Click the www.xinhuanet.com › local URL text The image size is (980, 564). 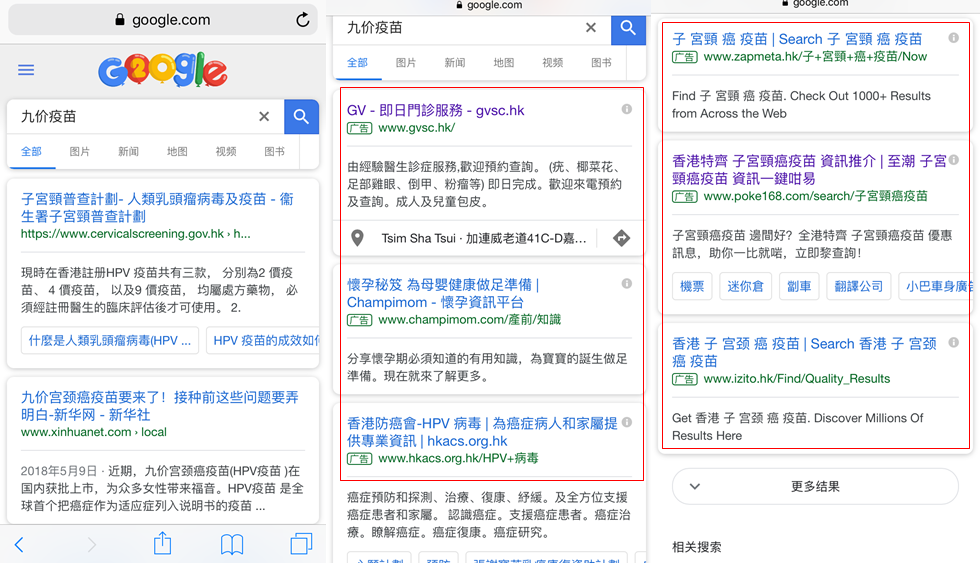(94, 432)
